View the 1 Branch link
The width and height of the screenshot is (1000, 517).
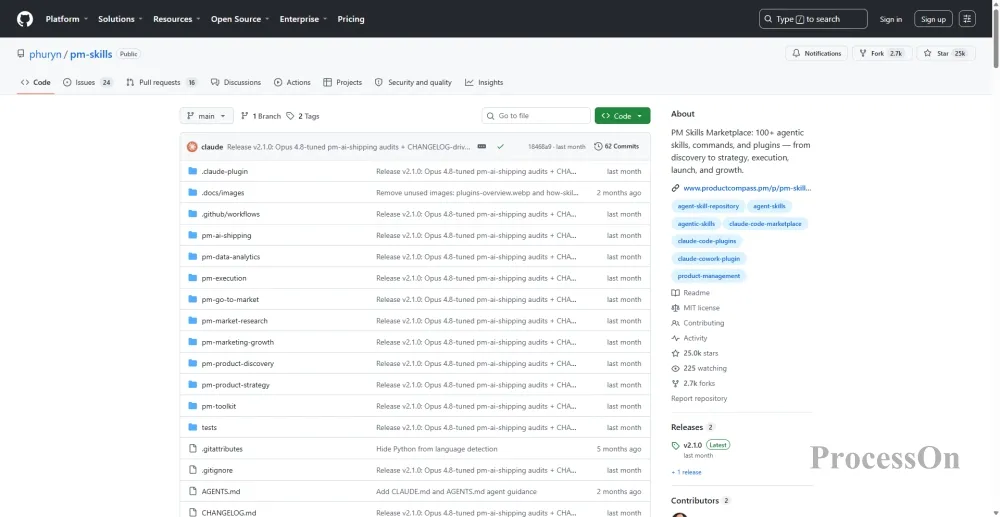tap(261, 116)
